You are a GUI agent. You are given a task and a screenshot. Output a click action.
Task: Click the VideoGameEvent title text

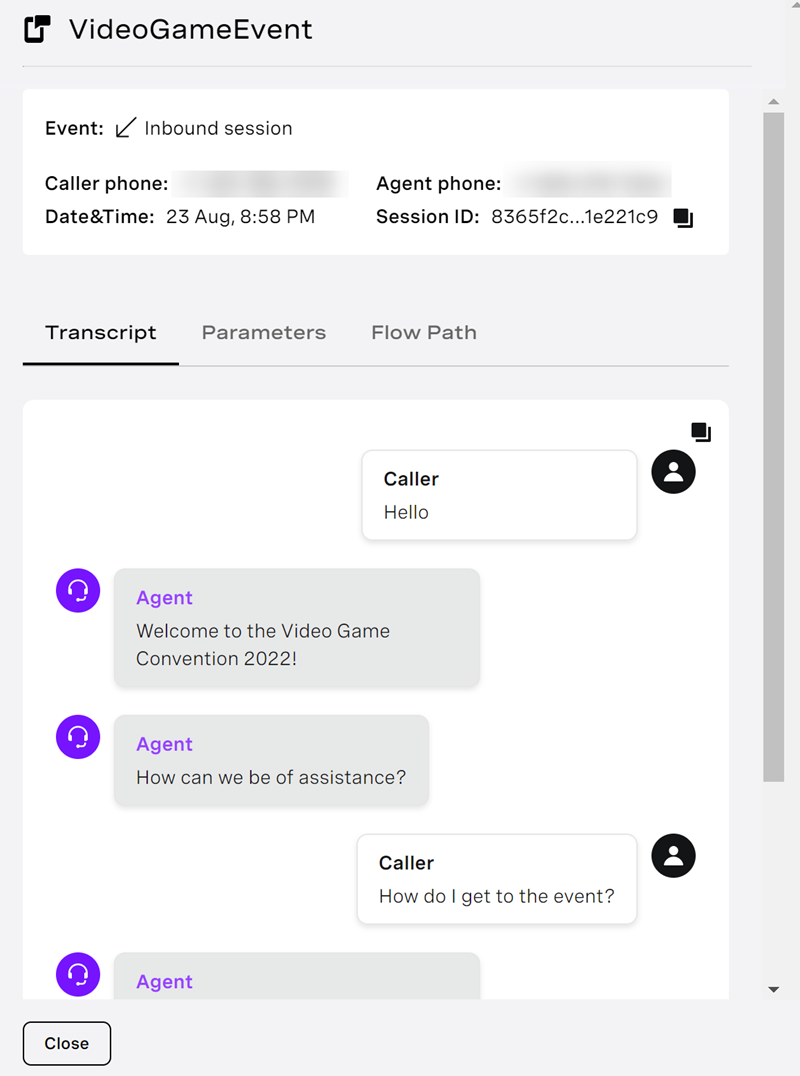click(191, 30)
